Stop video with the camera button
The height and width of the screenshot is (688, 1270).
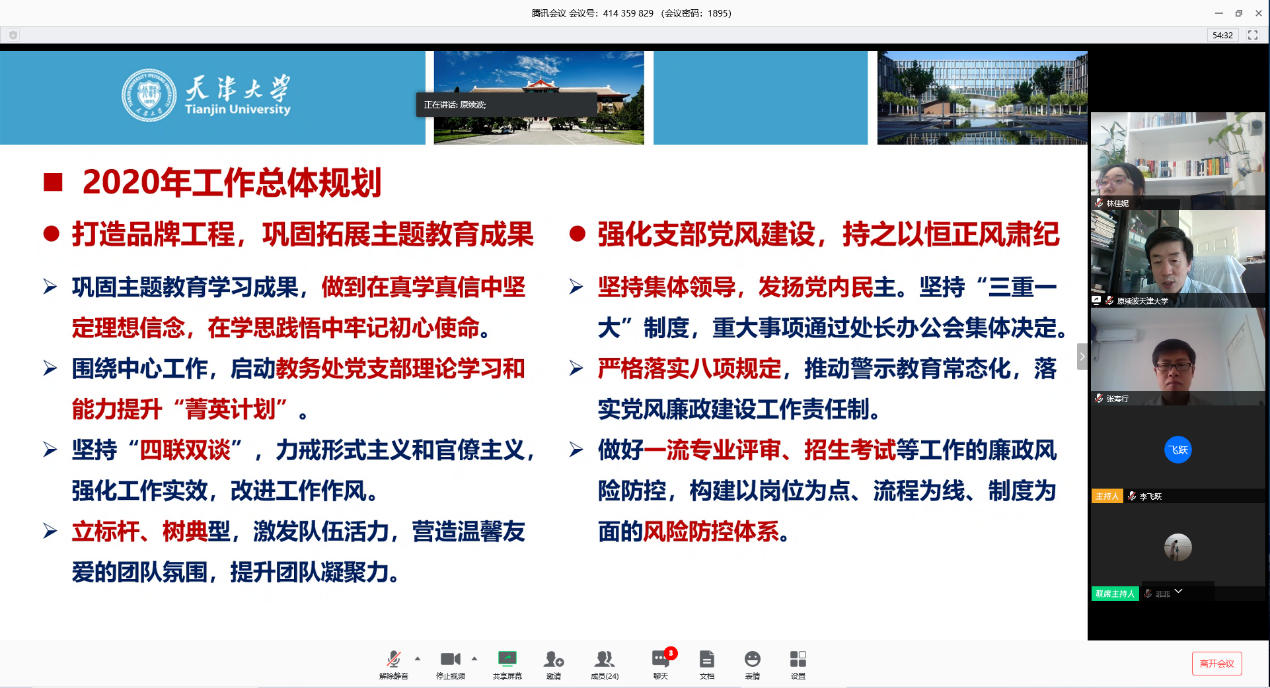coord(450,660)
